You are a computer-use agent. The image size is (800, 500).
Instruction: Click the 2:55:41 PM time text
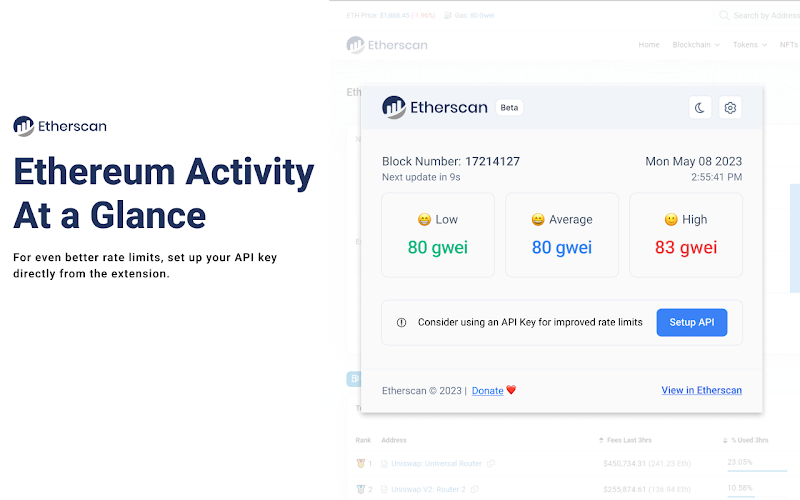(x=716, y=177)
